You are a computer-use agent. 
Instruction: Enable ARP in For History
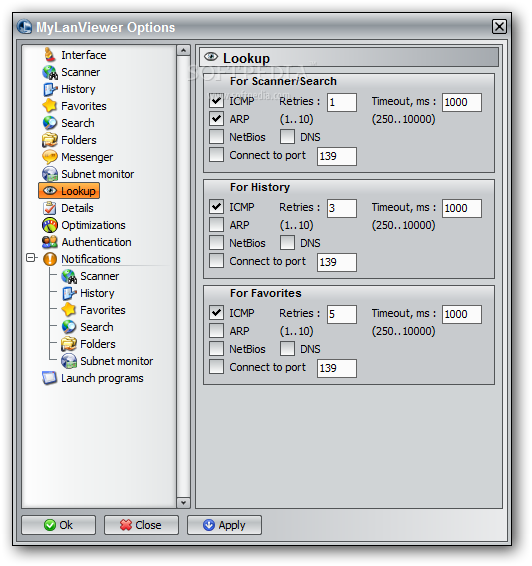tap(217, 225)
